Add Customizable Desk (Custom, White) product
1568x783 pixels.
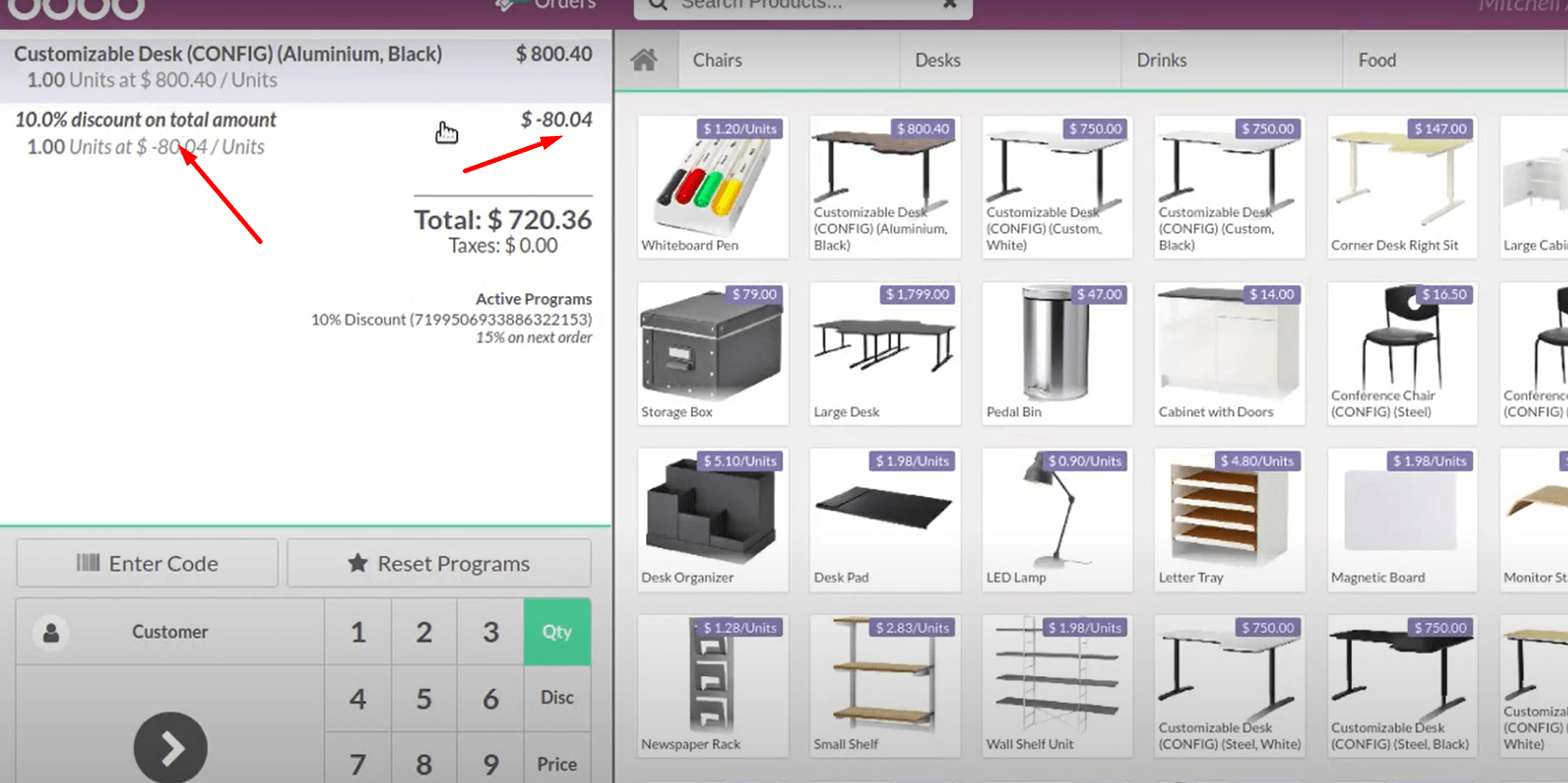point(1057,186)
